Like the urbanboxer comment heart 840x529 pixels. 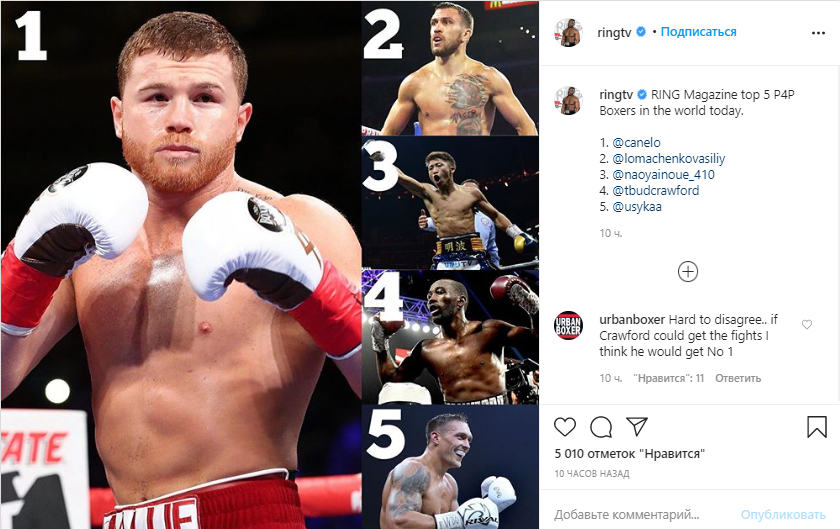[806, 324]
